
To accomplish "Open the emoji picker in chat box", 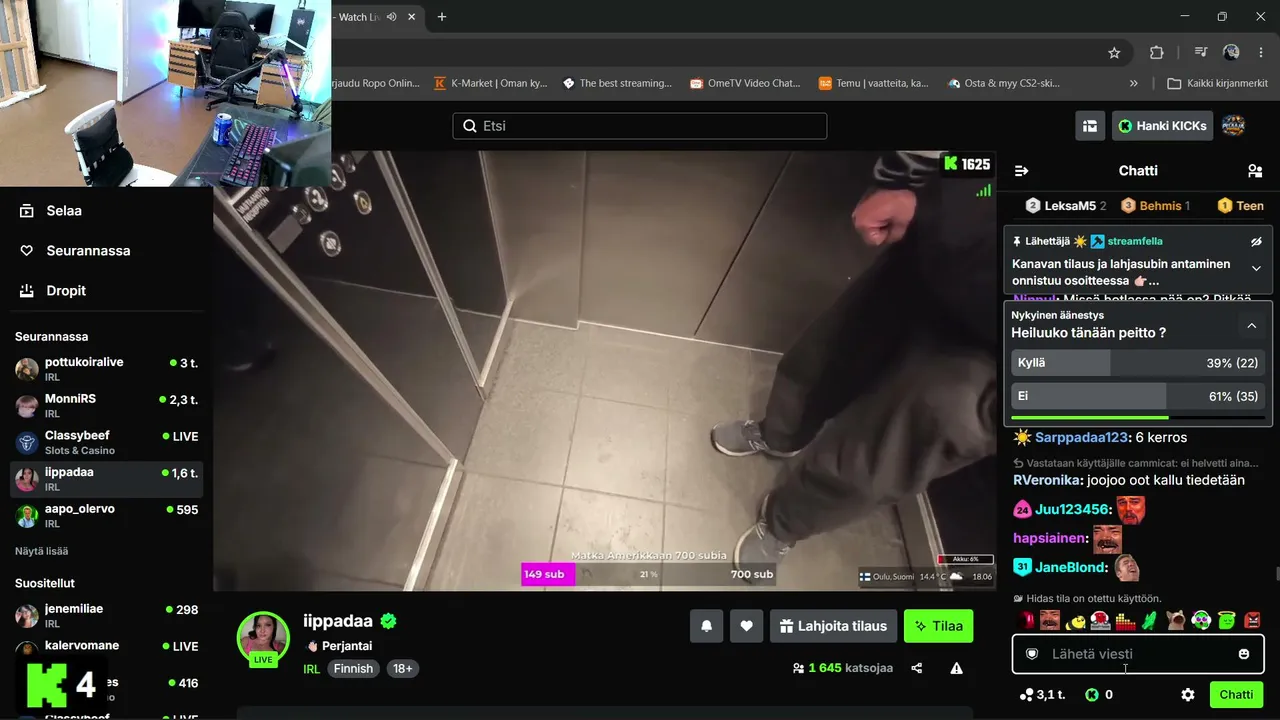I will pos(1244,654).
